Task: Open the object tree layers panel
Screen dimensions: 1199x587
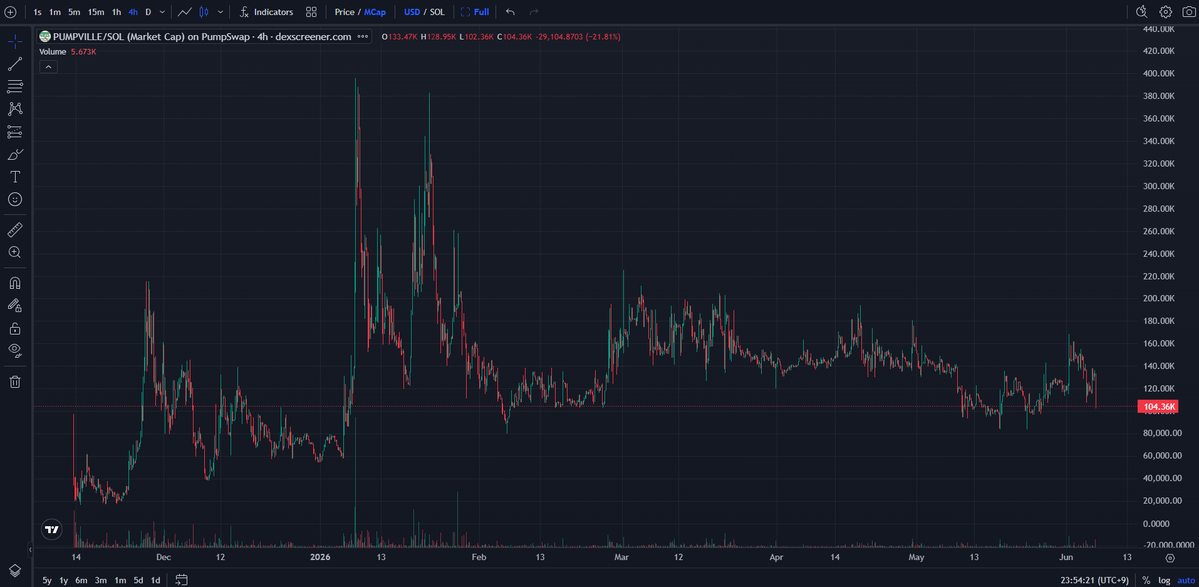Action: 15,570
